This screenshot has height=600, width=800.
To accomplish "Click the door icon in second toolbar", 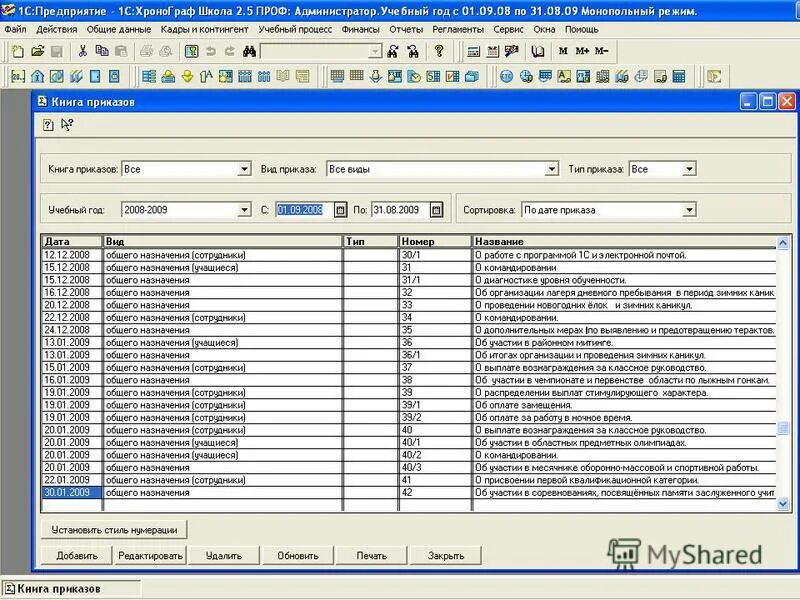I will point(95,77).
